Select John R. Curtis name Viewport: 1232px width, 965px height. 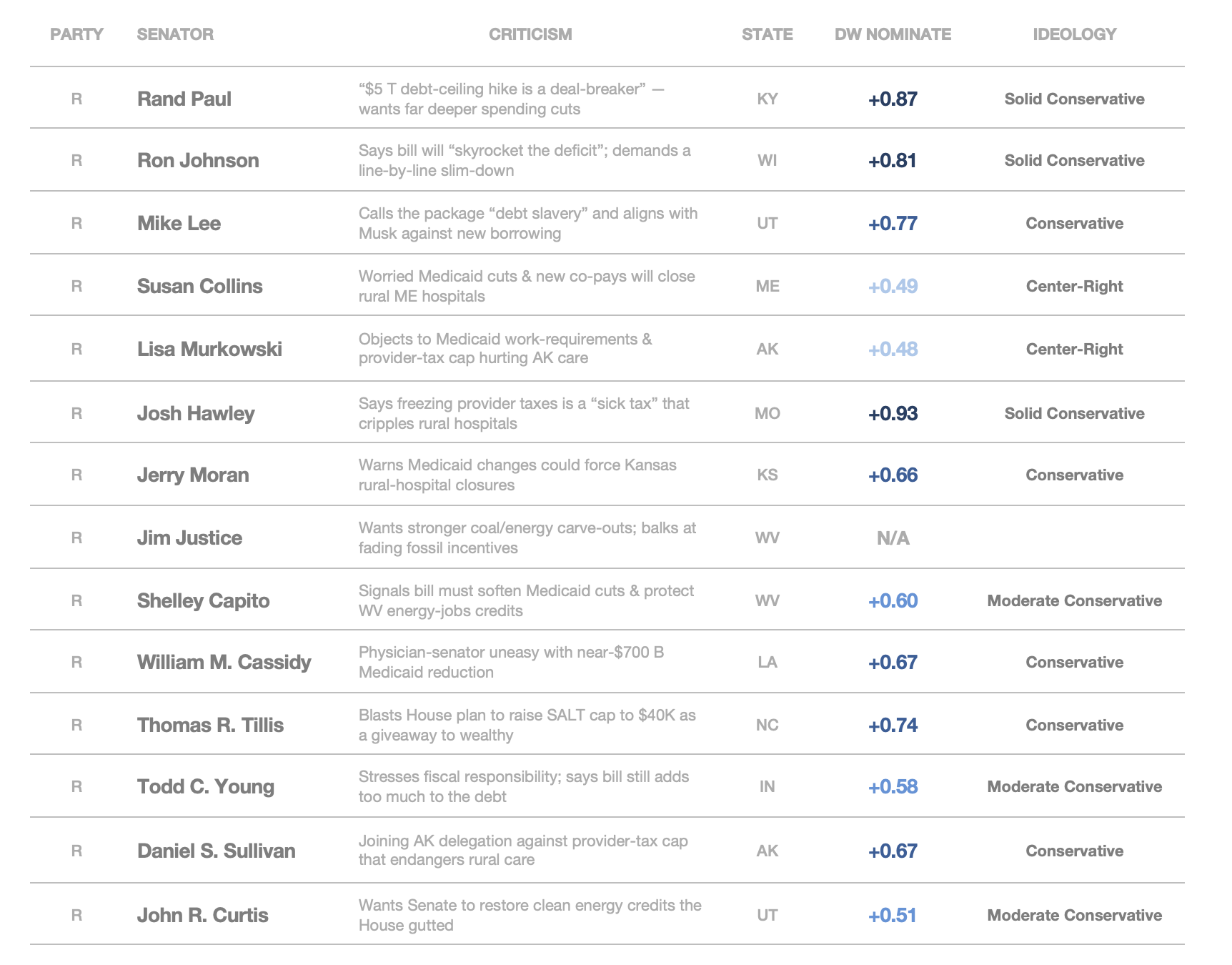click(x=203, y=915)
